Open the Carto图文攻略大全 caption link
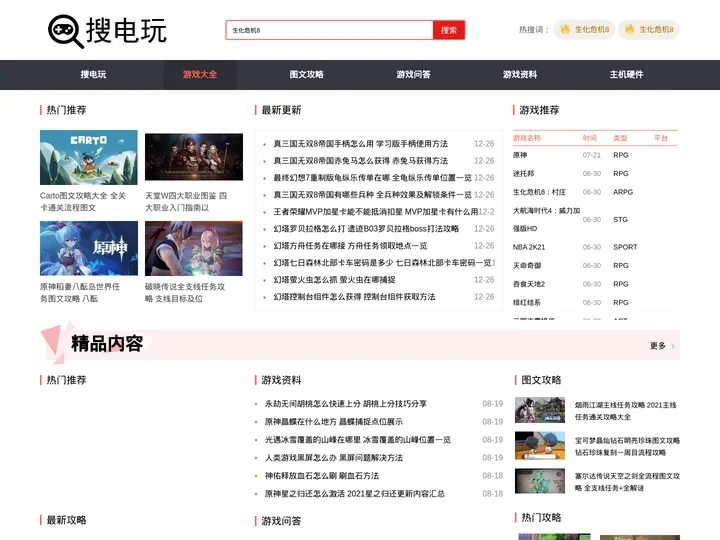Viewport: 720px width, 540px height. 83,202
